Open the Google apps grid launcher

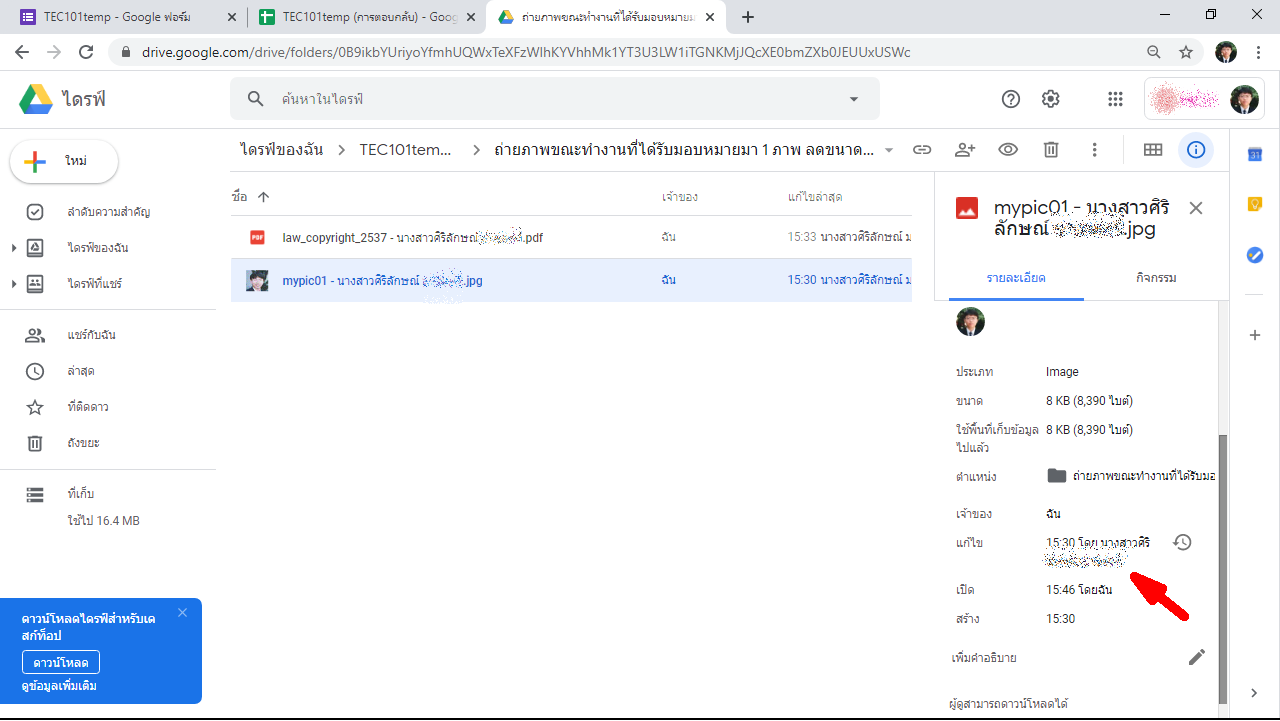pos(1115,99)
